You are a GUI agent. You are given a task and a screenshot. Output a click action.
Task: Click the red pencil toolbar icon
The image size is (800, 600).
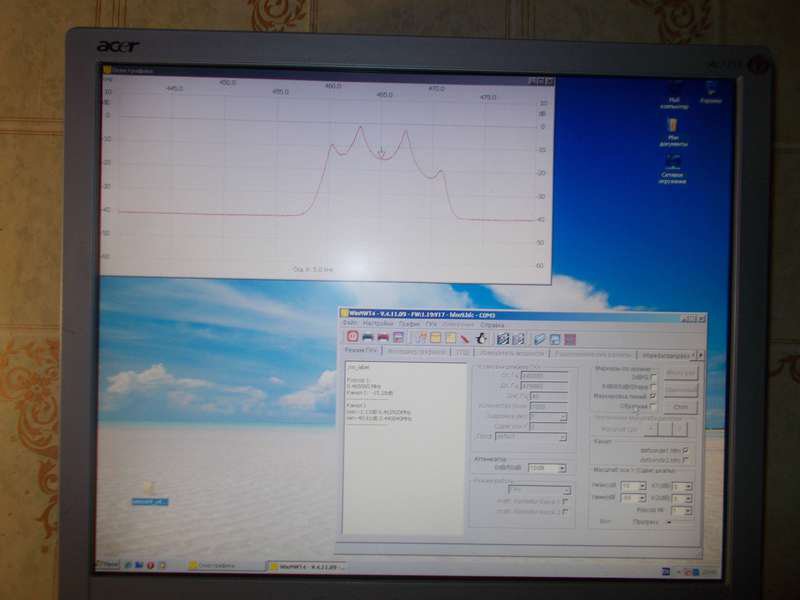pos(465,338)
